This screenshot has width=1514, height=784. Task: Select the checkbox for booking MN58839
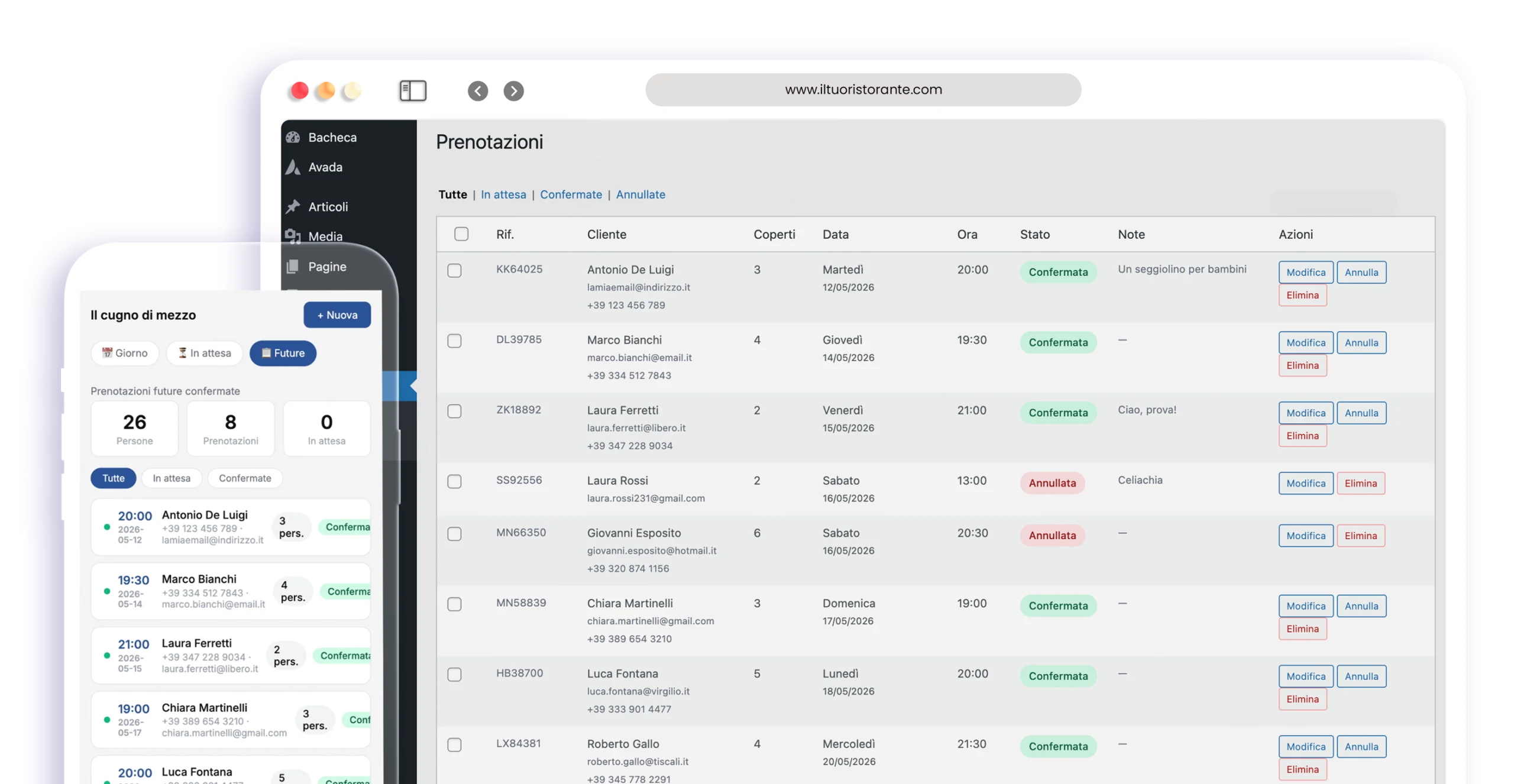tap(454, 604)
